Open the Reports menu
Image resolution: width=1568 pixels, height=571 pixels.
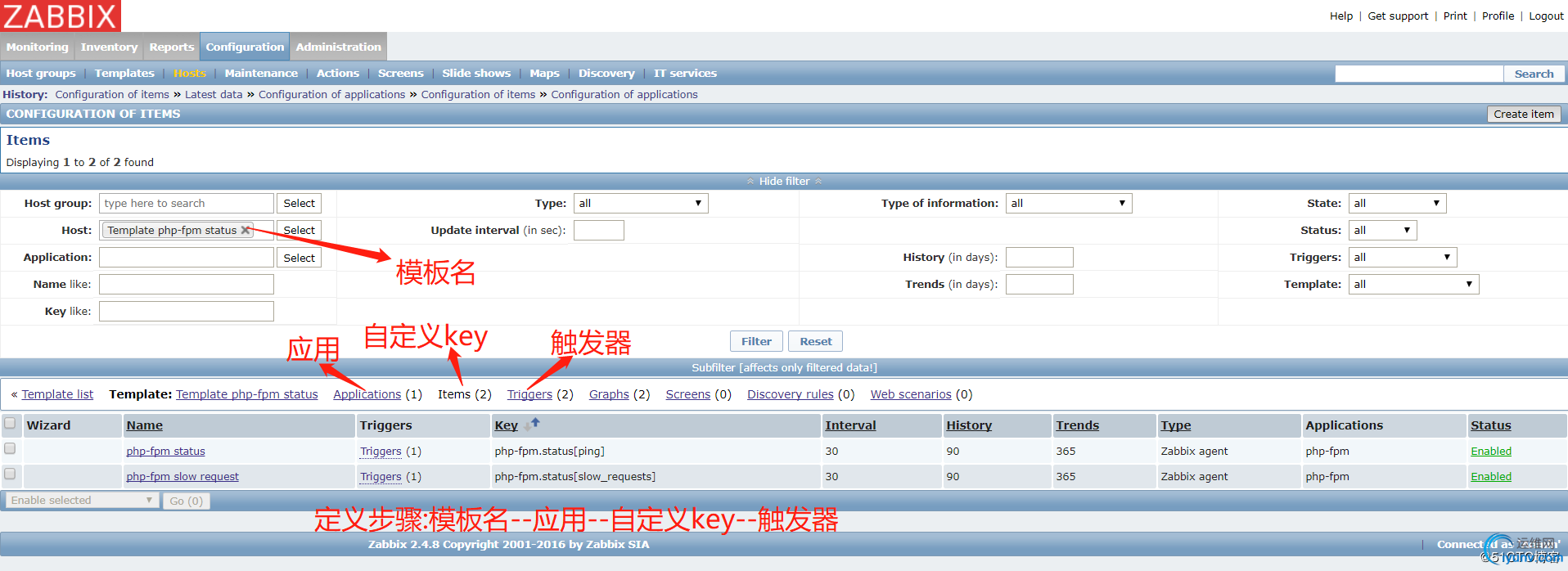click(x=172, y=47)
